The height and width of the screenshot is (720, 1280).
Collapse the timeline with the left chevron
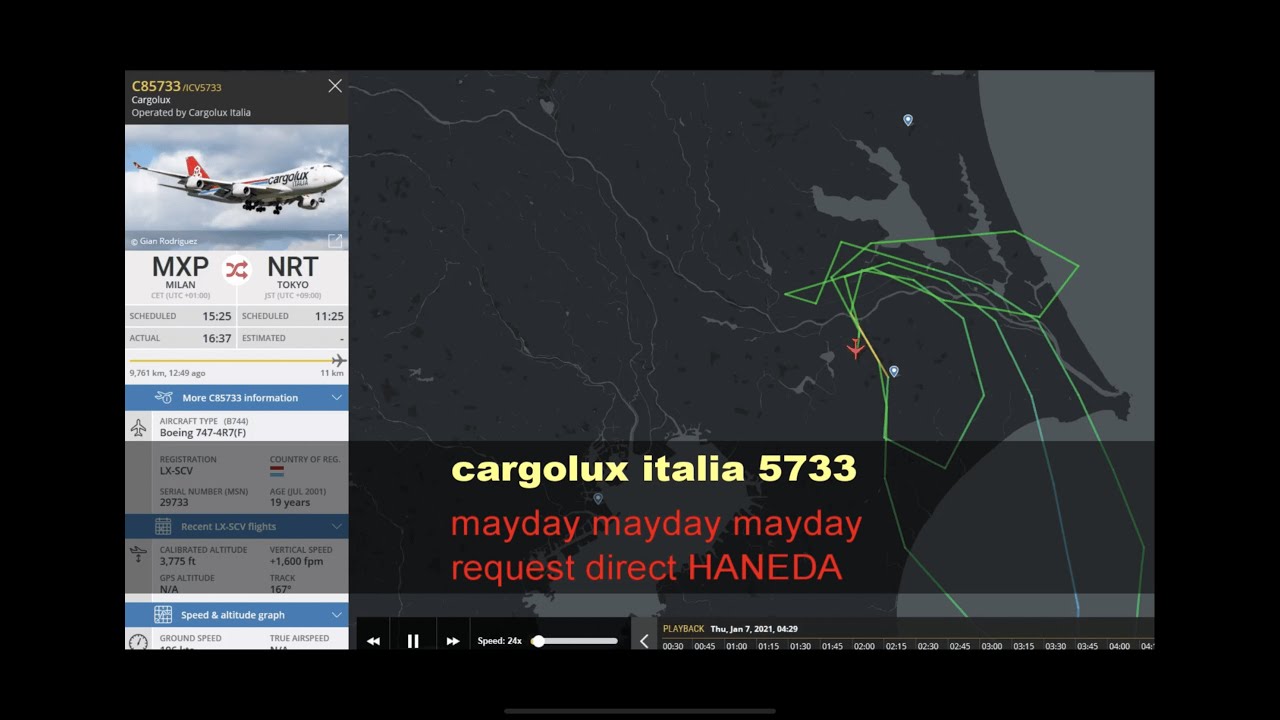coord(644,641)
